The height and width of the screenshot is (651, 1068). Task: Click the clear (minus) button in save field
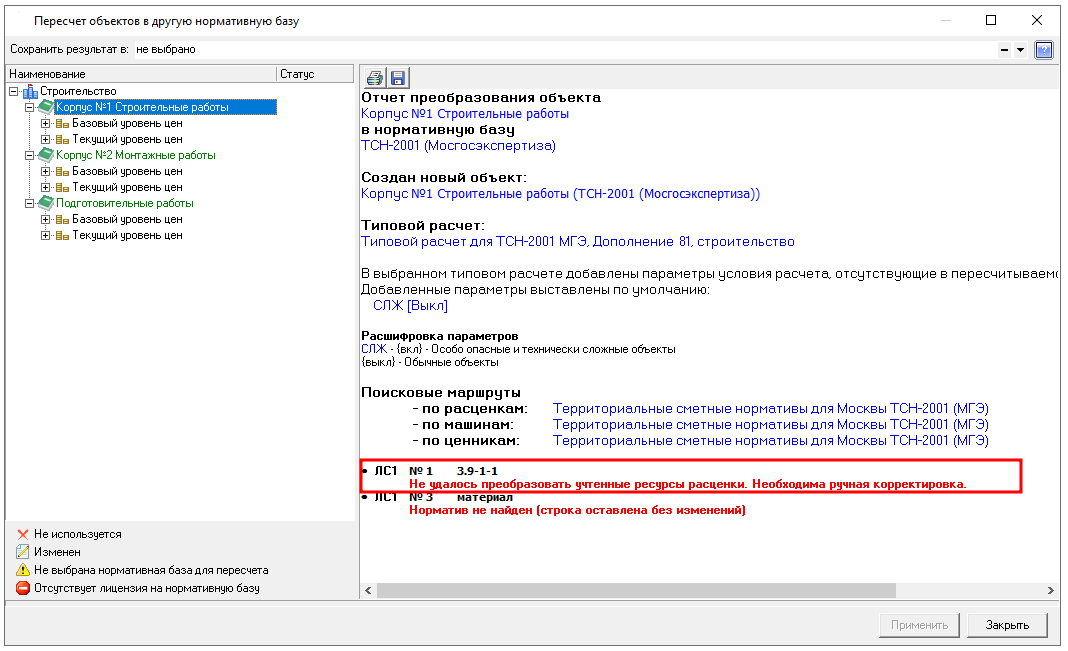pos(1004,50)
